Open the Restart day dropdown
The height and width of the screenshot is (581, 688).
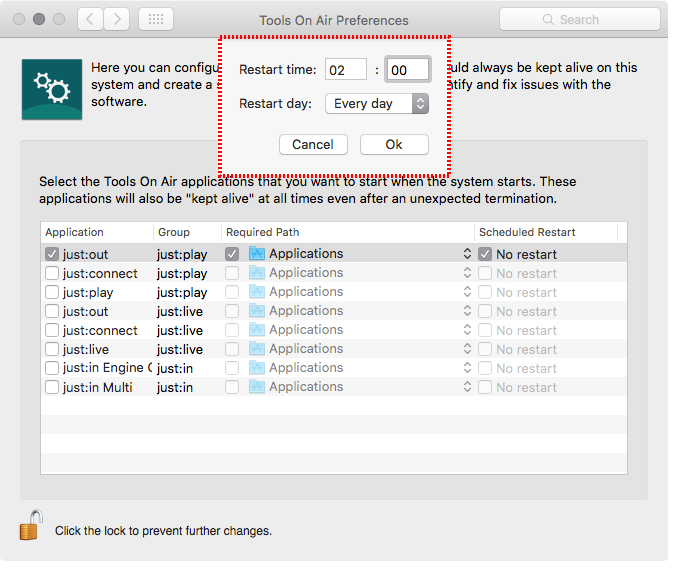click(377, 104)
